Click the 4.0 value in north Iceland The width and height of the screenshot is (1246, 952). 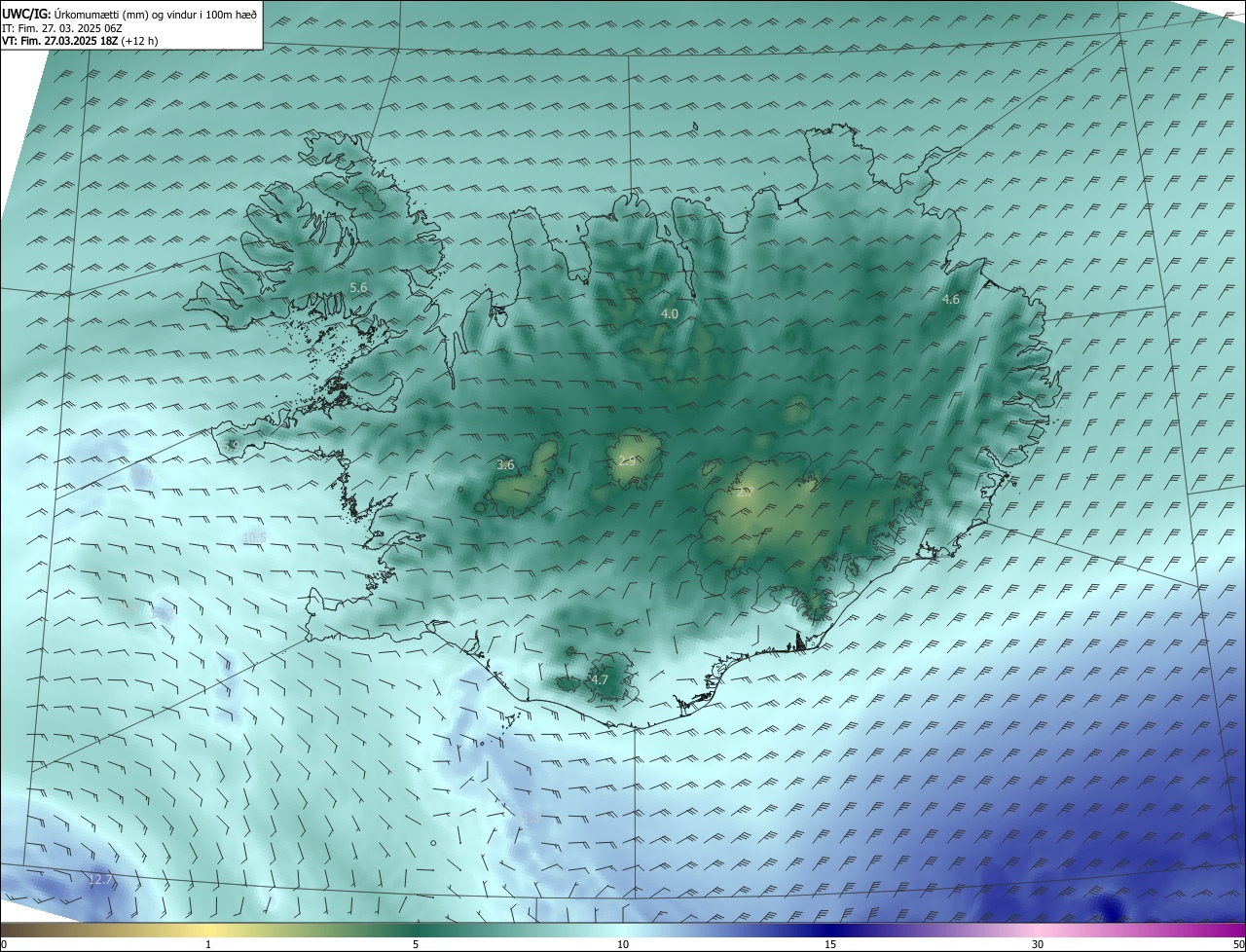tap(670, 313)
